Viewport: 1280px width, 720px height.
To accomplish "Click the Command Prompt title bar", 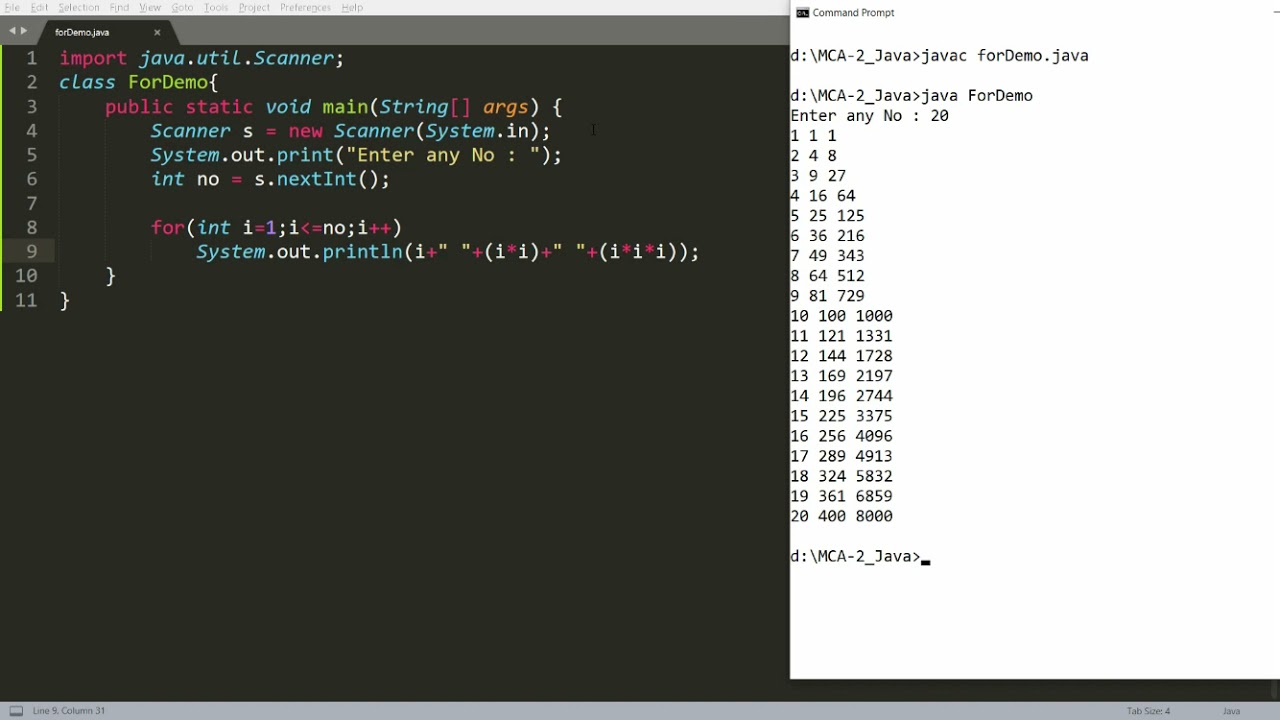I will tap(1035, 12).
